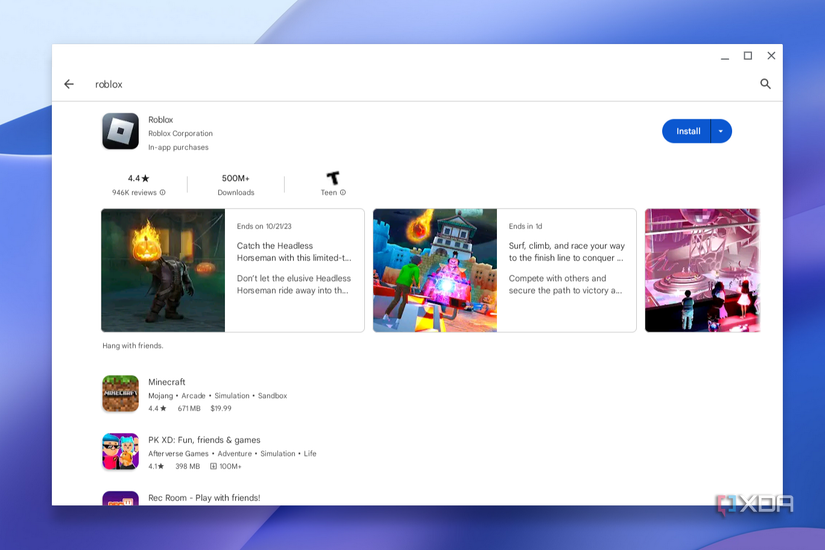825x550 pixels.
Task: Click the Minecraft $19.99 price
Action: coord(221,408)
